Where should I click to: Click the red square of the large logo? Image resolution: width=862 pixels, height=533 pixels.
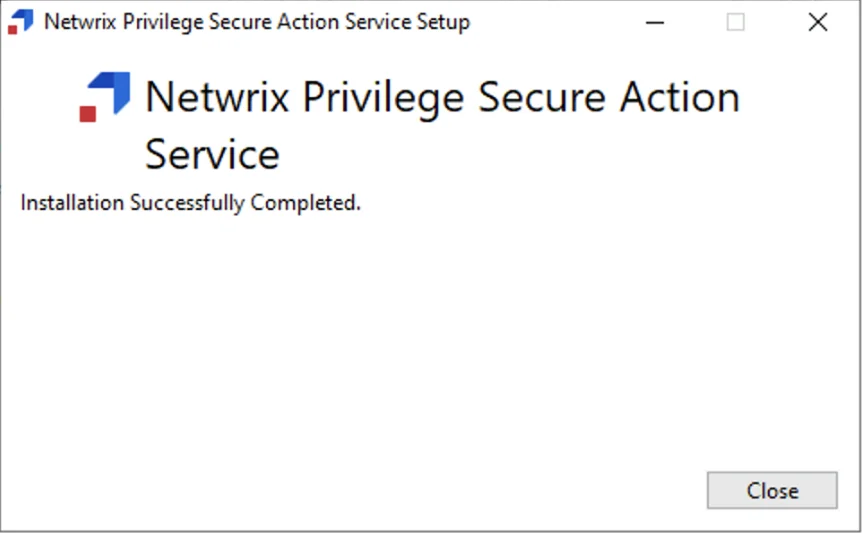(88, 114)
